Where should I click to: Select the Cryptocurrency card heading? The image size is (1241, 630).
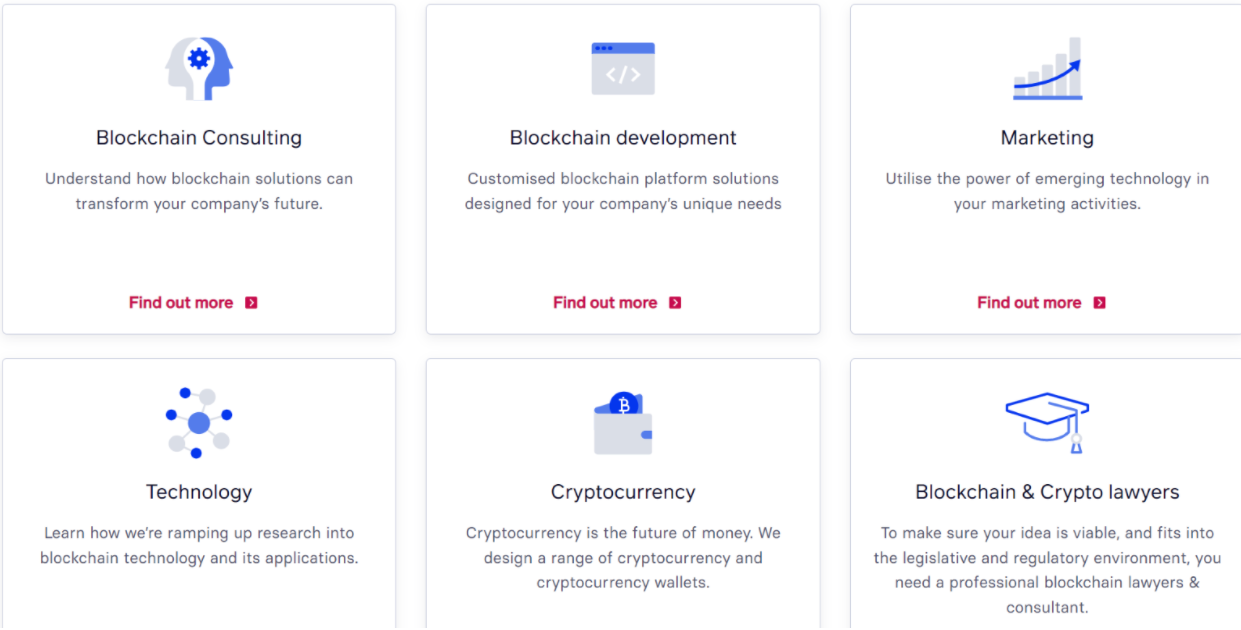[623, 492]
